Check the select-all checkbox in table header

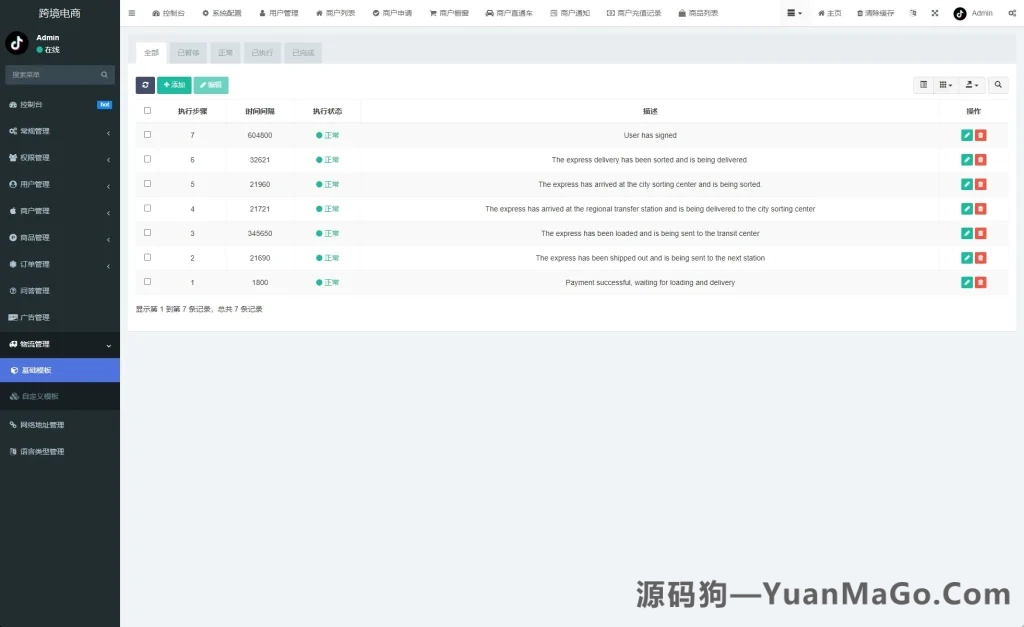(147, 110)
